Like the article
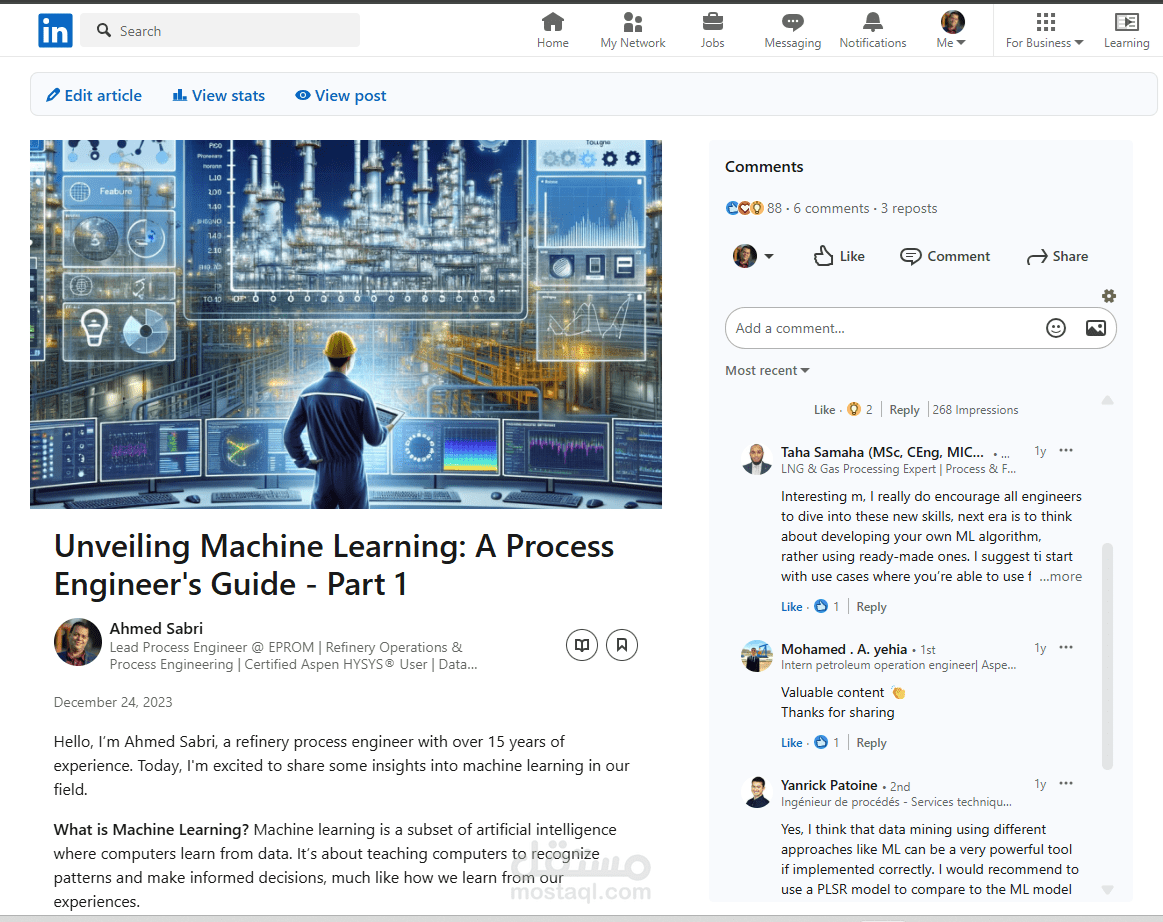This screenshot has height=922, width=1163. pyautogui.click(x=840, y=256)
